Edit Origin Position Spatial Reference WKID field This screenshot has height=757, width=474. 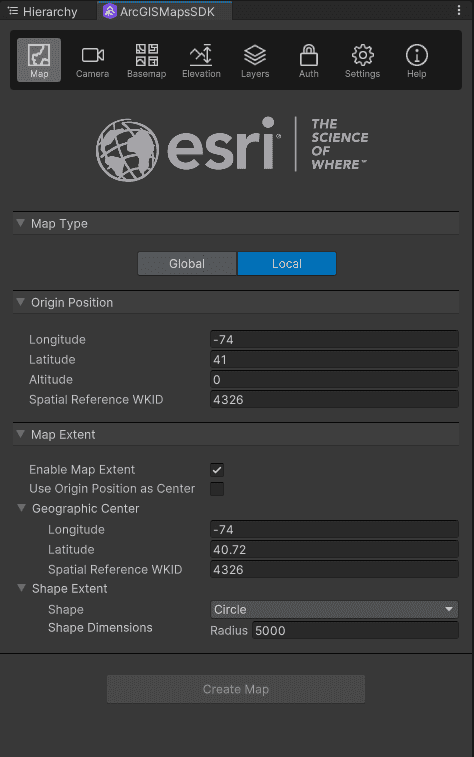pos(334,399)
